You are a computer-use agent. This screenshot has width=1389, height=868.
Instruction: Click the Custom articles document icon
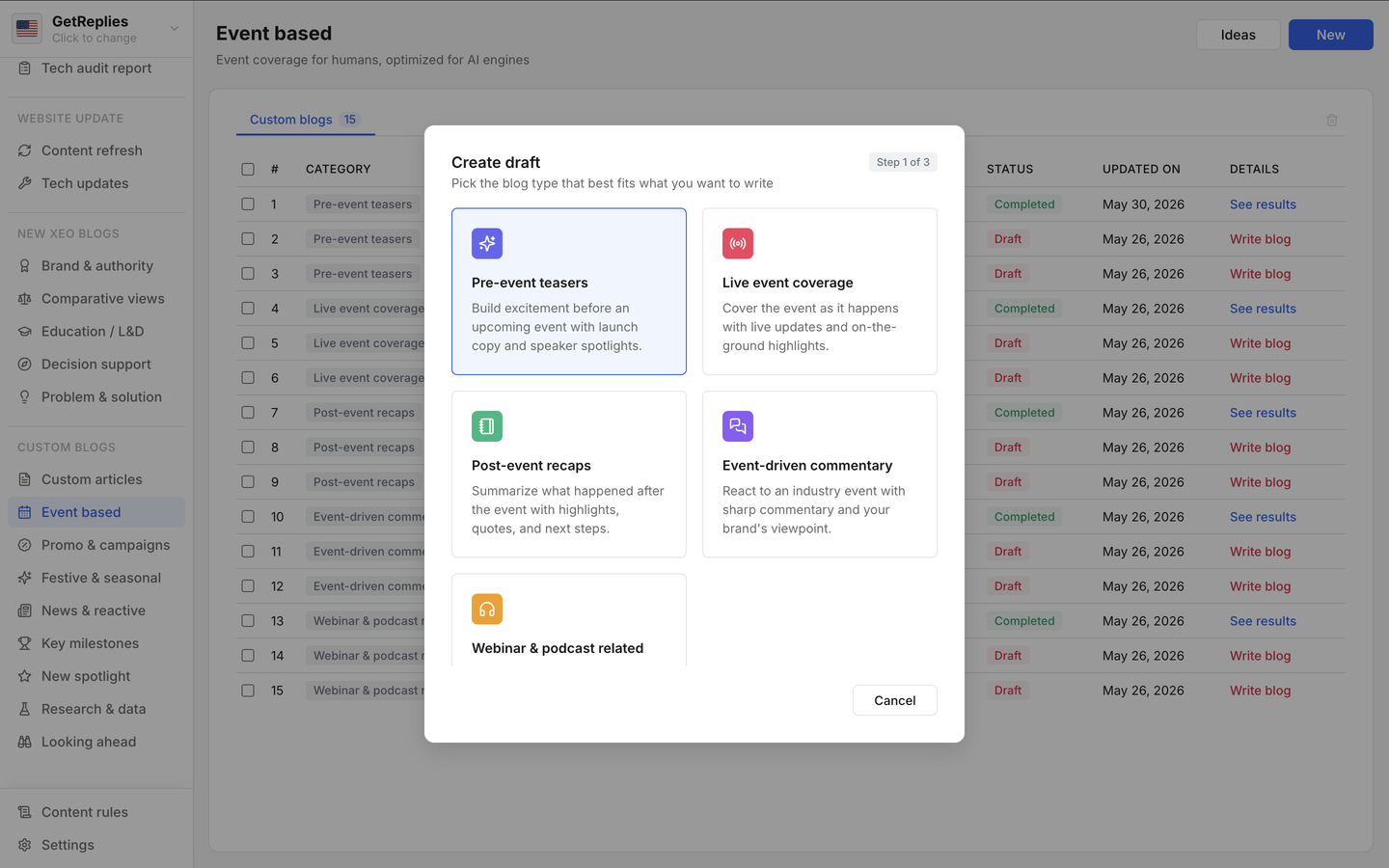[25, 479]
